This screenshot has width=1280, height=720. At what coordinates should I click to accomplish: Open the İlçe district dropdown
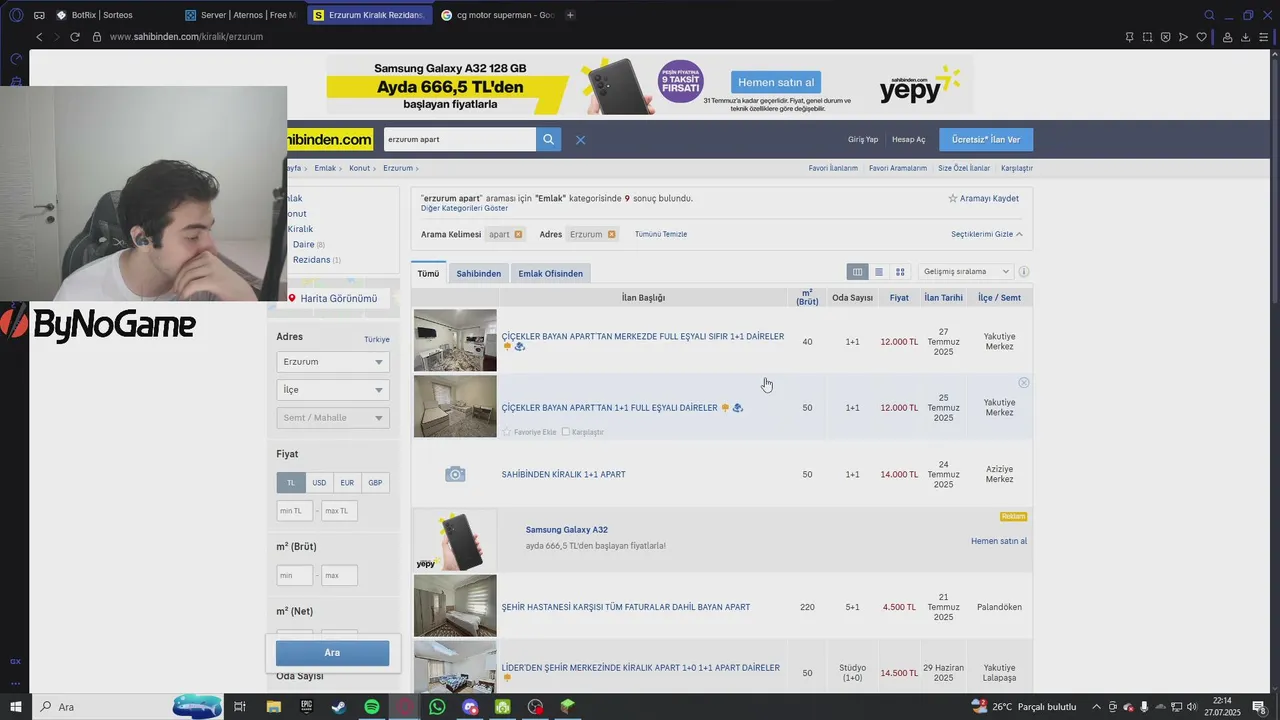pos(333,390)
